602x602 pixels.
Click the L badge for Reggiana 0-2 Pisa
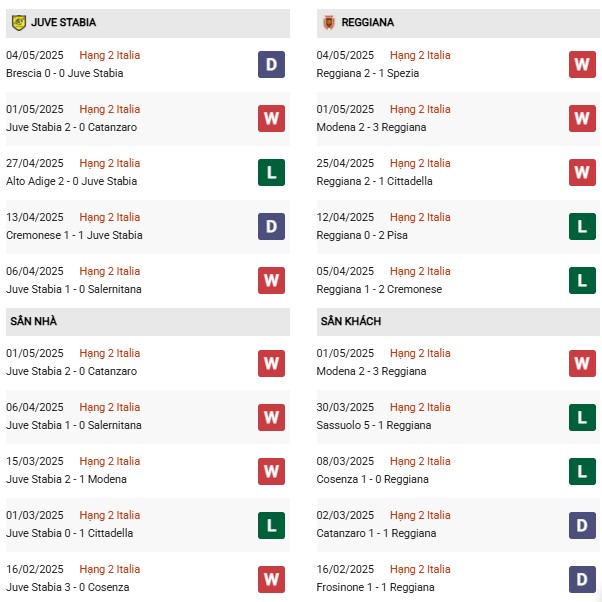coord(582,227)
